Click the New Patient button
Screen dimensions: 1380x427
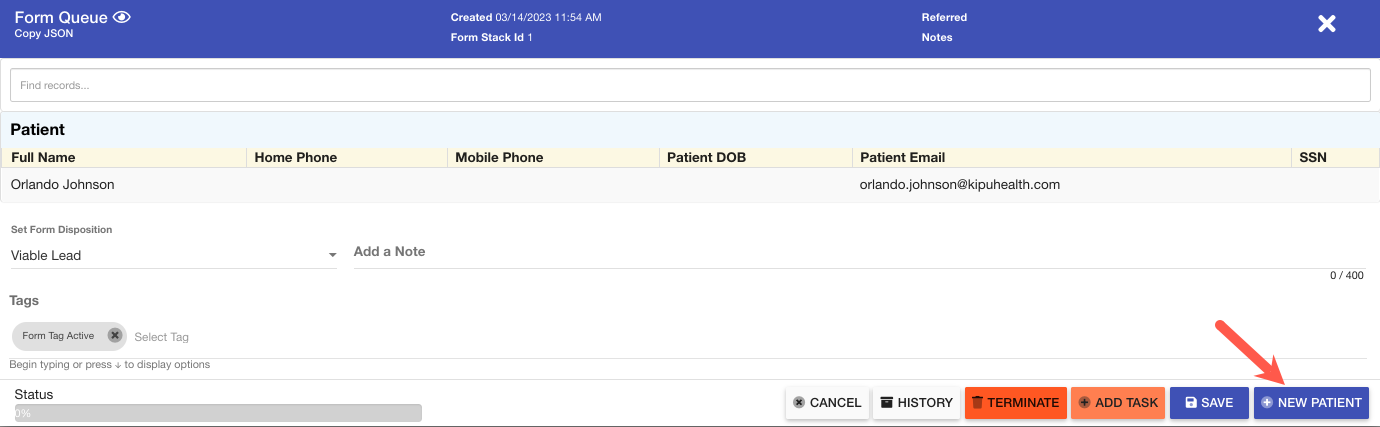1310,402
